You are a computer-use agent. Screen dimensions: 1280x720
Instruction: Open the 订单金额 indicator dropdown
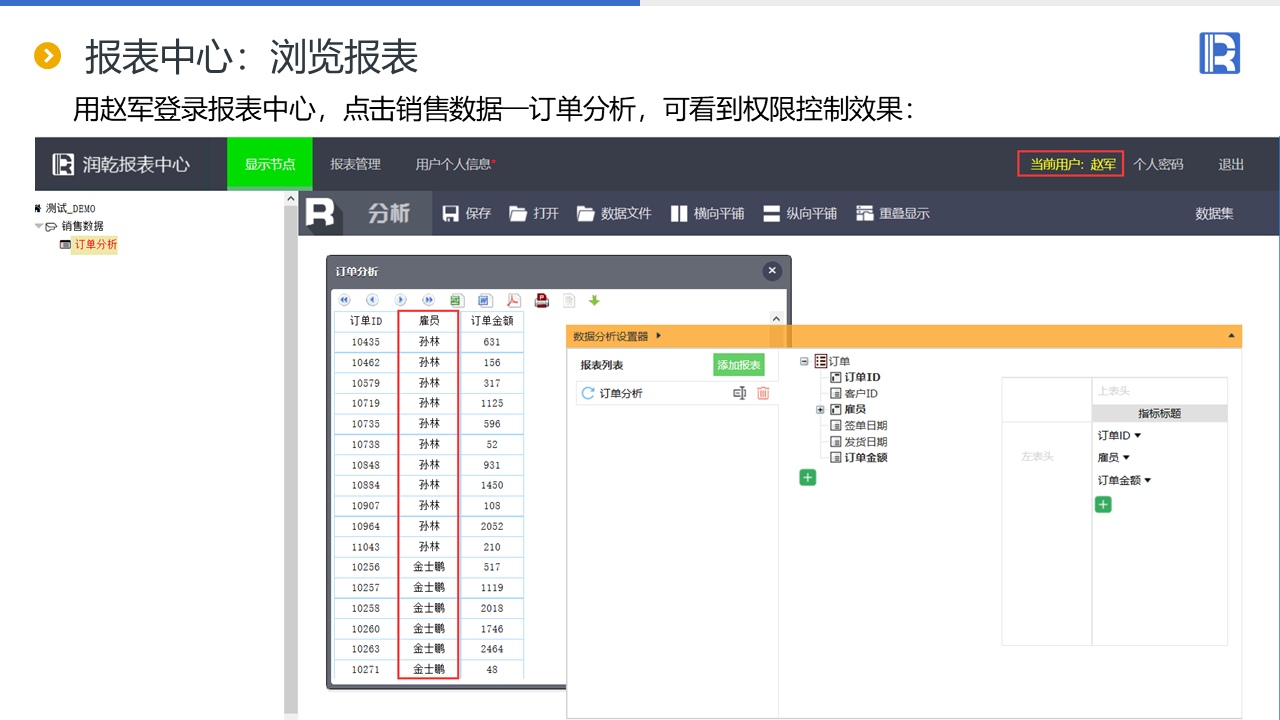tap(1148, 481)
